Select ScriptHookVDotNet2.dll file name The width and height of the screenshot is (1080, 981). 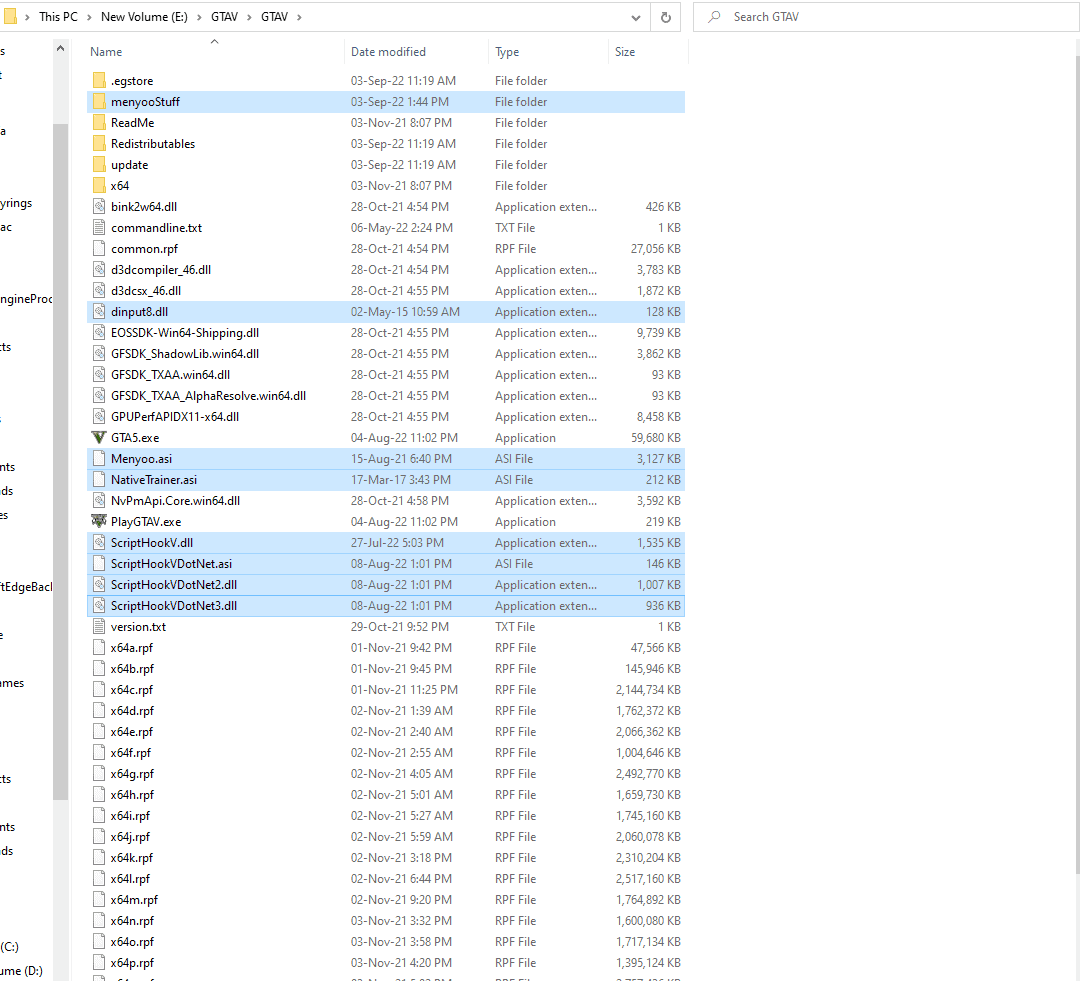[x=174, y=585]
